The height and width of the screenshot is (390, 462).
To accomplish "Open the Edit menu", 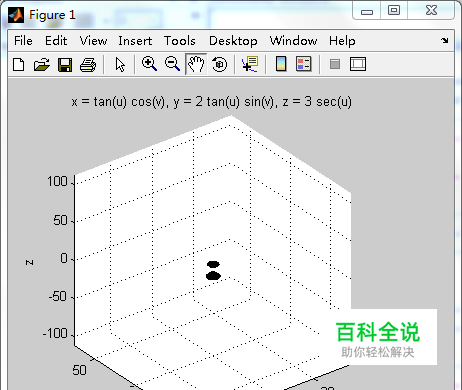I will 56,41.
